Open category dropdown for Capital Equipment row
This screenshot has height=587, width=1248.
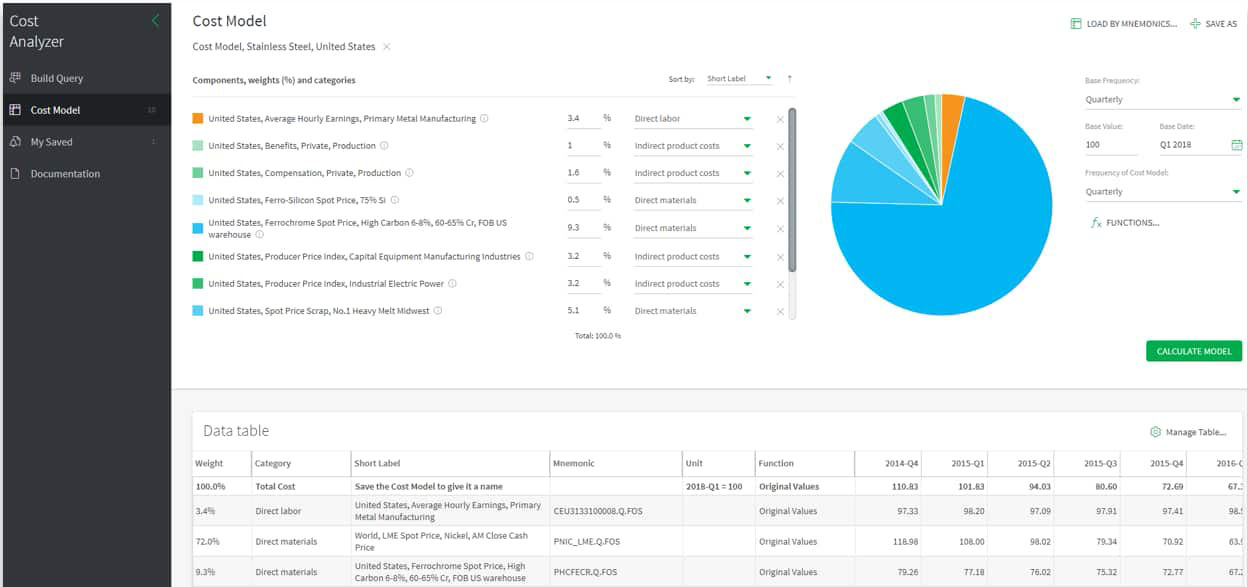click(693, 257)
